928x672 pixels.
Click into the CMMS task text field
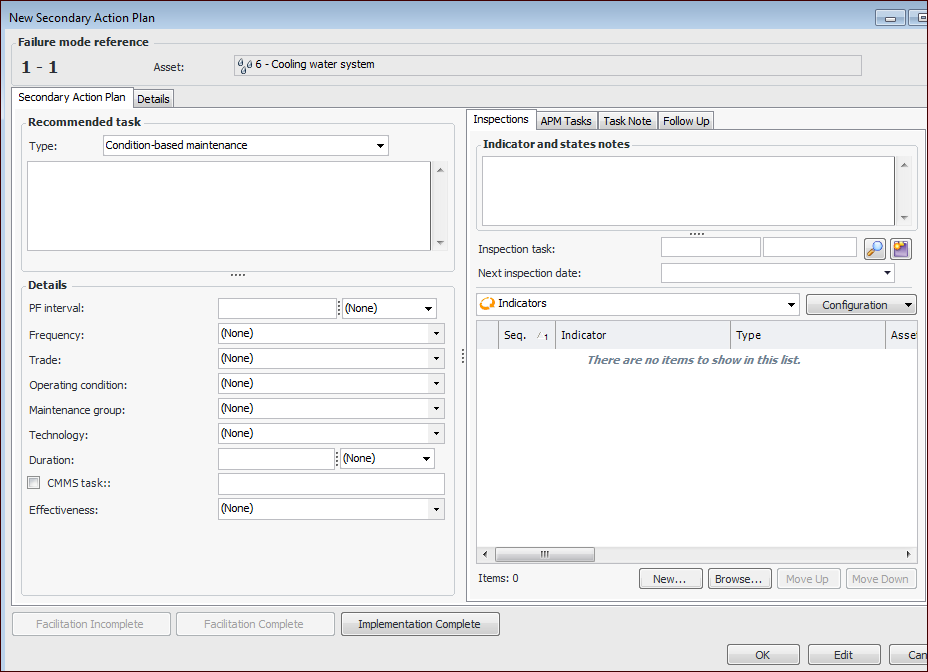(331, 484)
